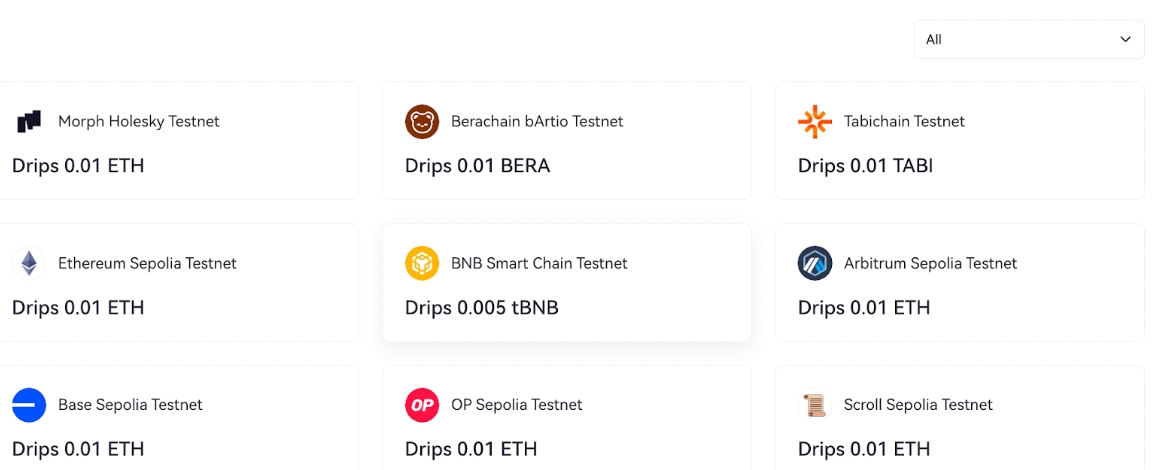This screenshot has width=1154, height=470.
Task: Click the Base Sepolia blue circle icon
Action: (x=29, y=406)
